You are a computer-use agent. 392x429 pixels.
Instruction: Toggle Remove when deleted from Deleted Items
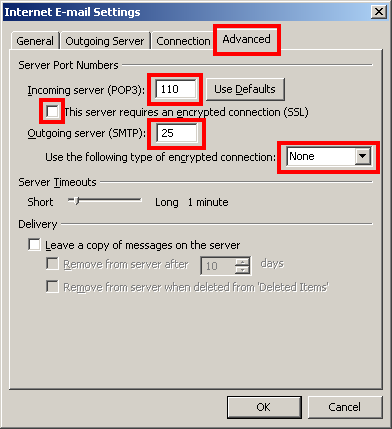pos(52,287)
